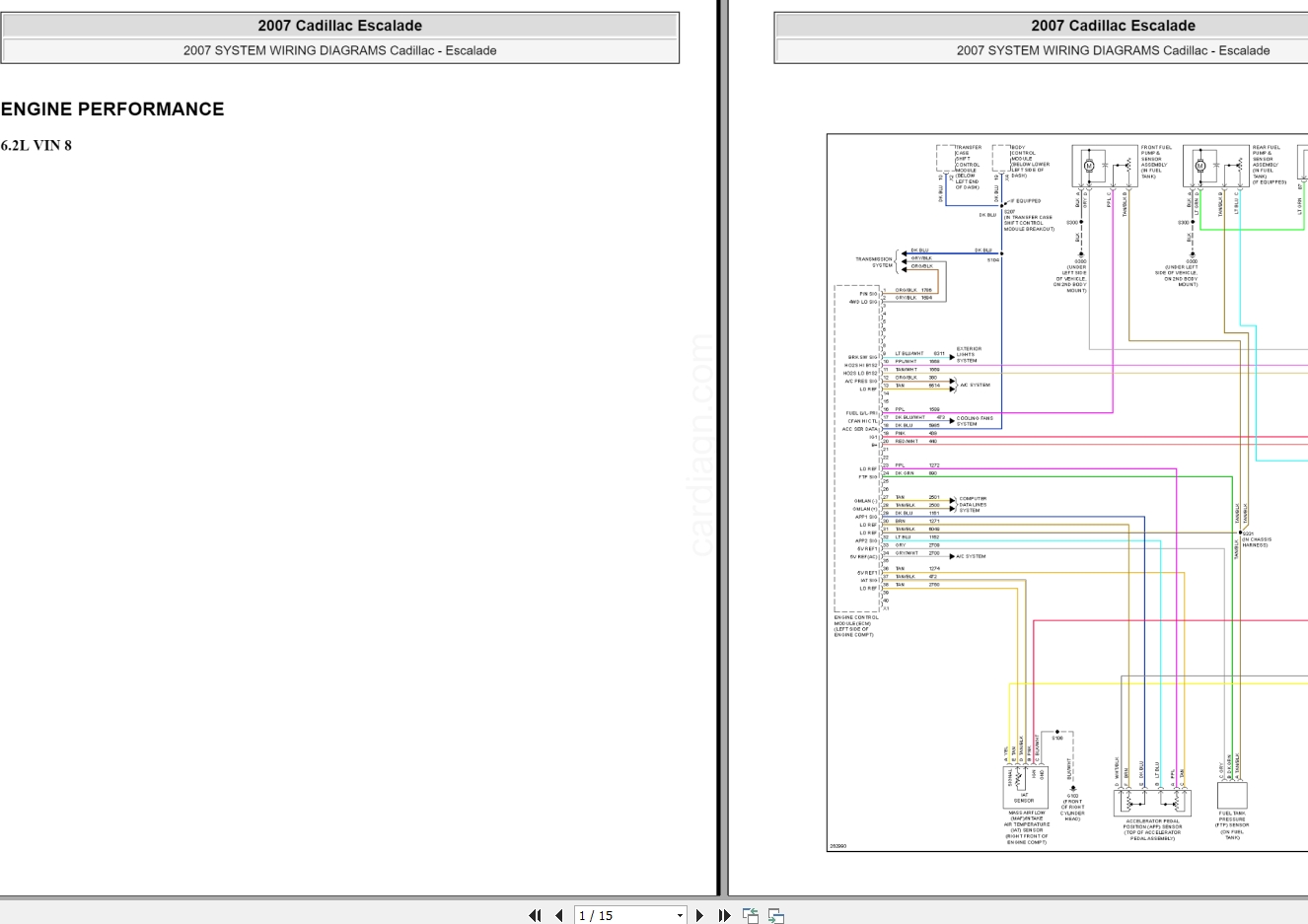
Task: Click the Body Control Module label
Action: pos(1030,162)
